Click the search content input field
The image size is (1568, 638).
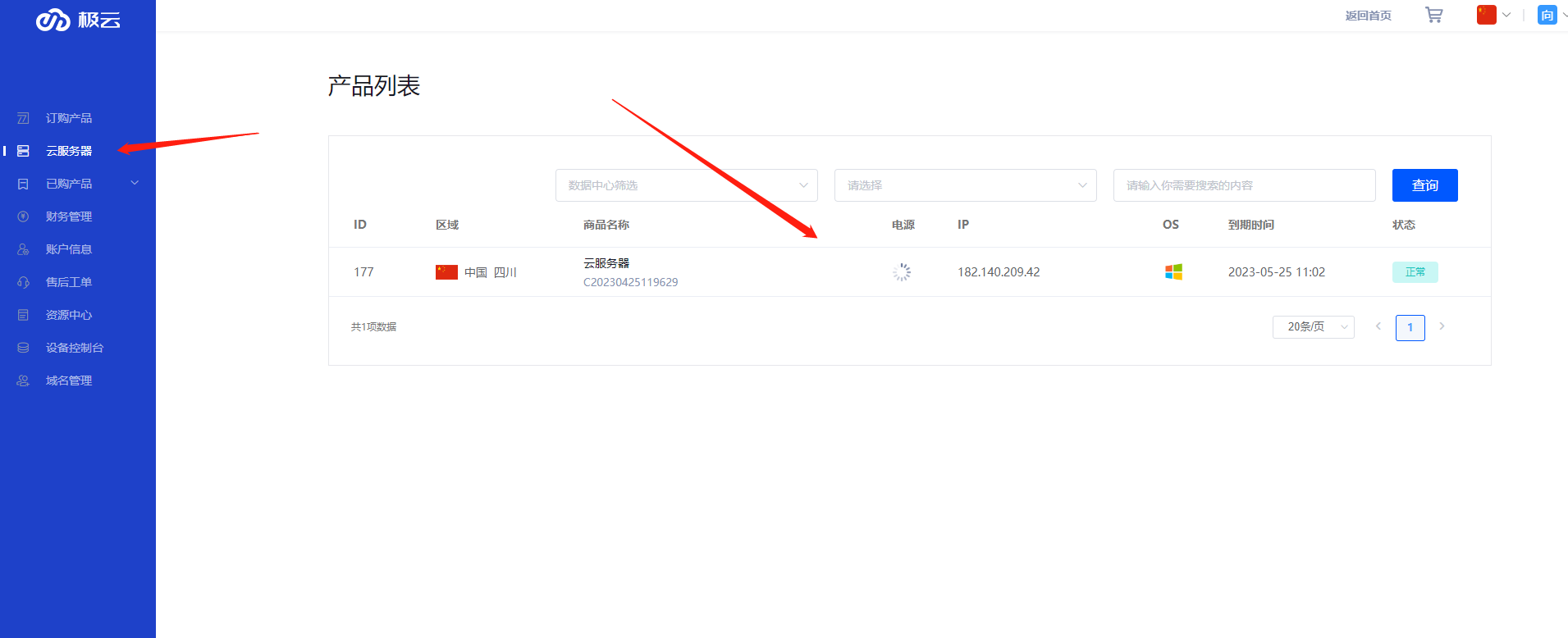pyautogui.click(x=1244, y=185)
